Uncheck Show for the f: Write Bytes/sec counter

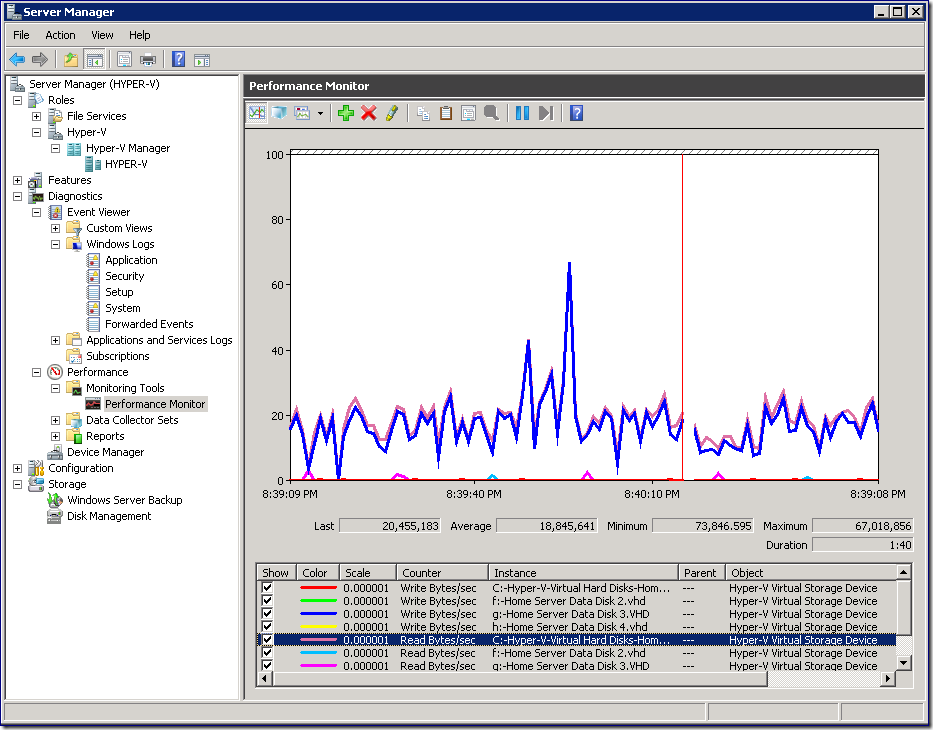coord(267,601)
